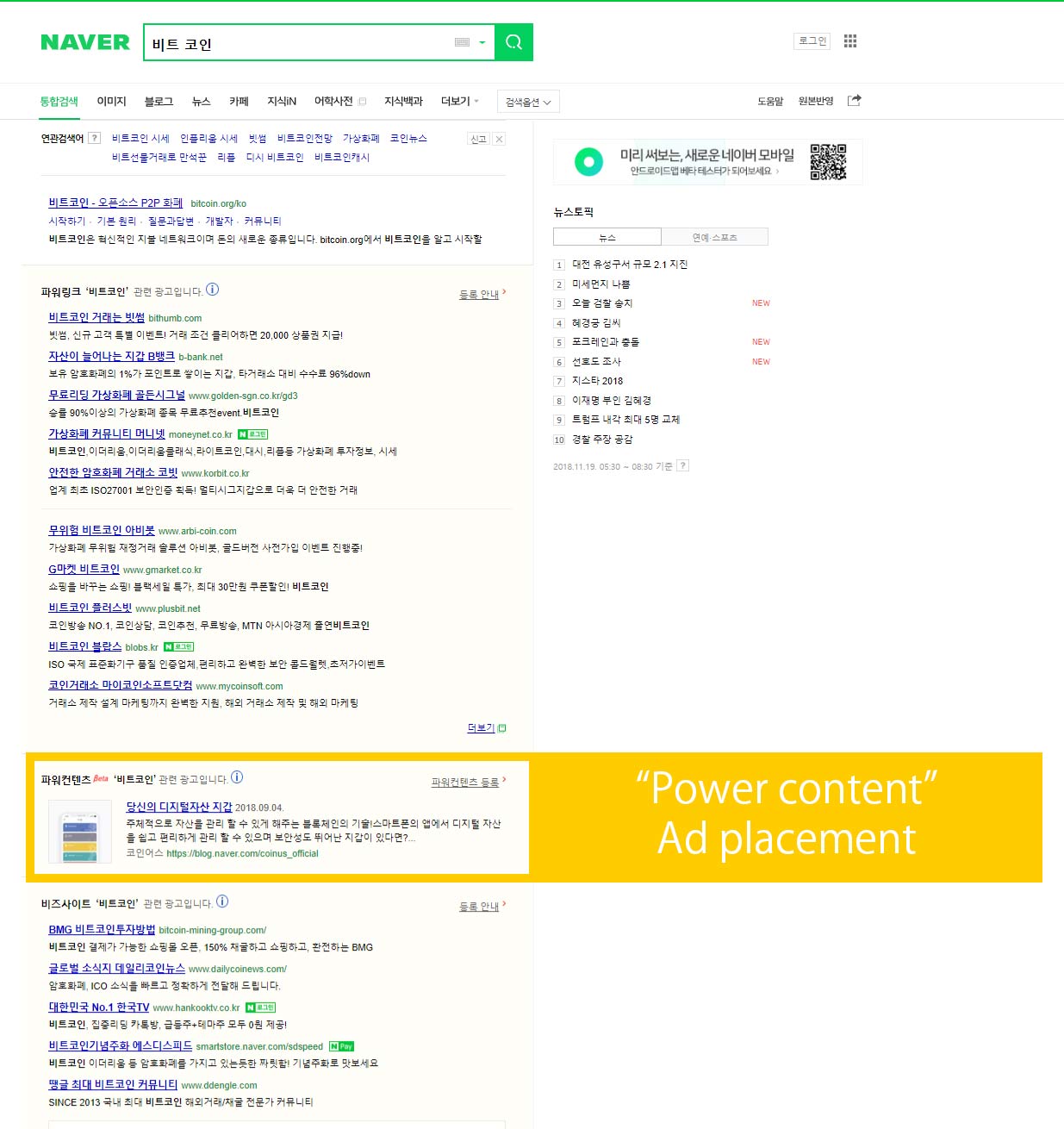Click news topic 대전 유성구서 규모 2.1 지진
This screenshot has height=1129, width=1064.
[630, 265]
